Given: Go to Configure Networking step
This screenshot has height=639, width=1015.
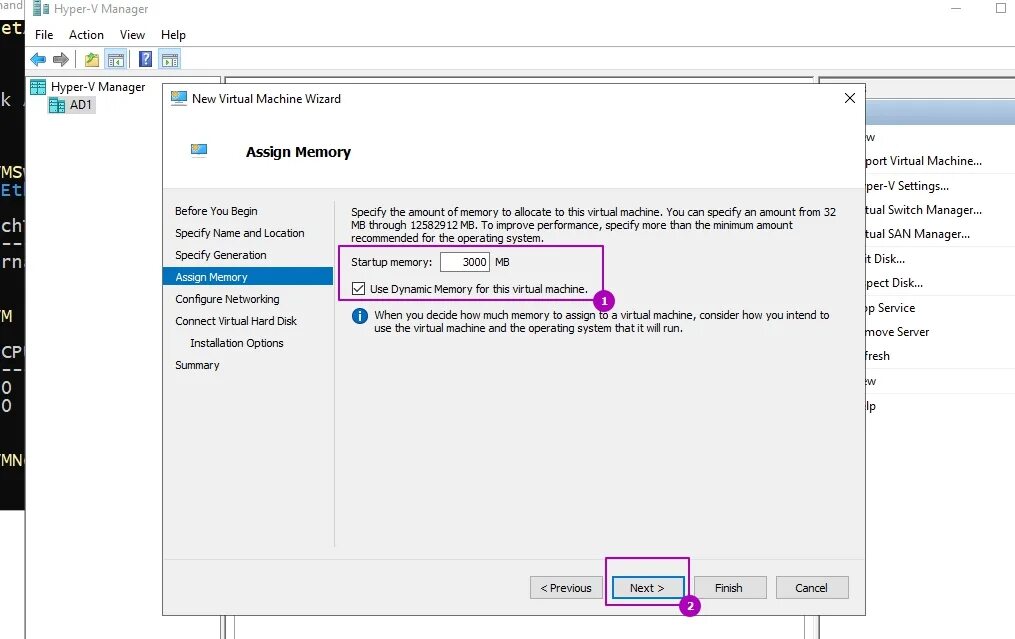Looking at the screenshot, I should (x=227, y=299).
